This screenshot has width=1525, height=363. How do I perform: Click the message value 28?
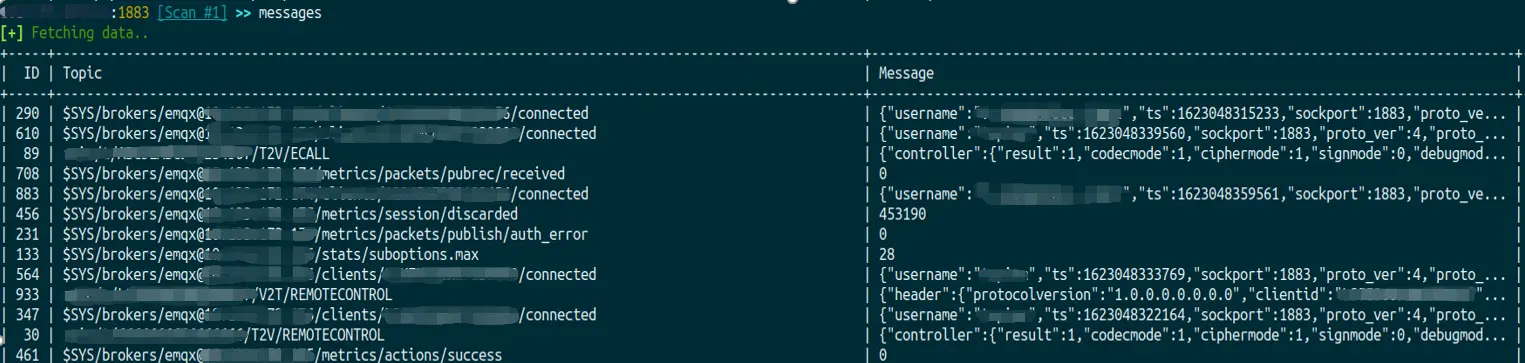pyautogui.click(x=885, y=254)
